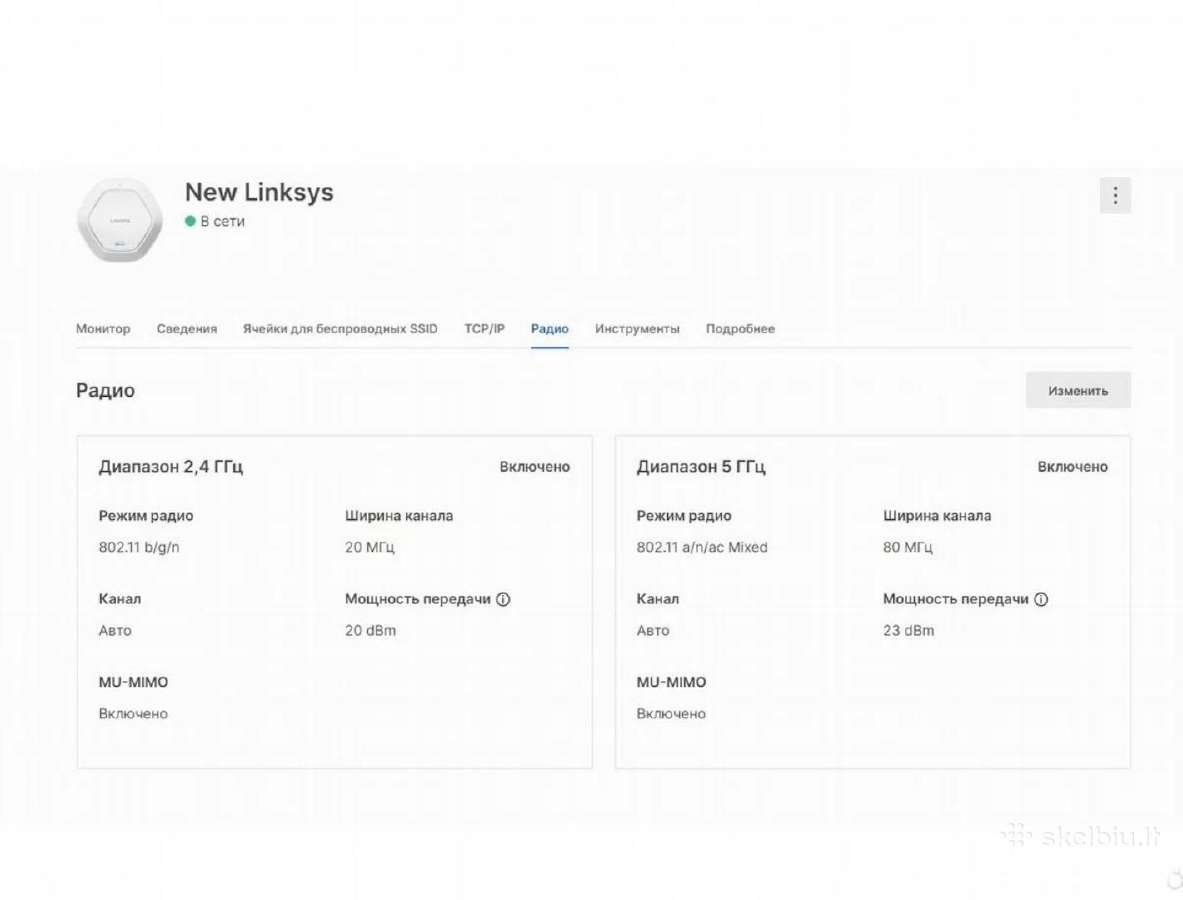Viewport: 1183px width, 900px height.
Task: Go to Ячейки для беспроводных SSID tab
Action: (340, 329)
